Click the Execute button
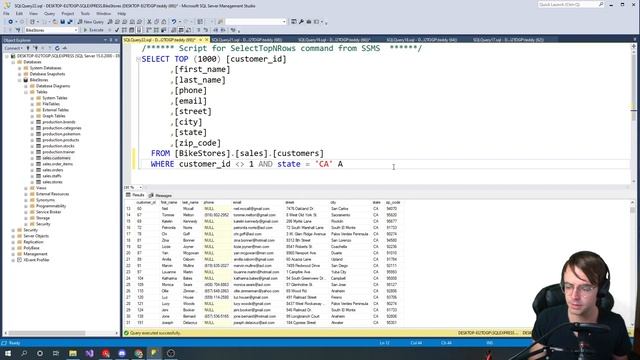 [x=94, y=30]
